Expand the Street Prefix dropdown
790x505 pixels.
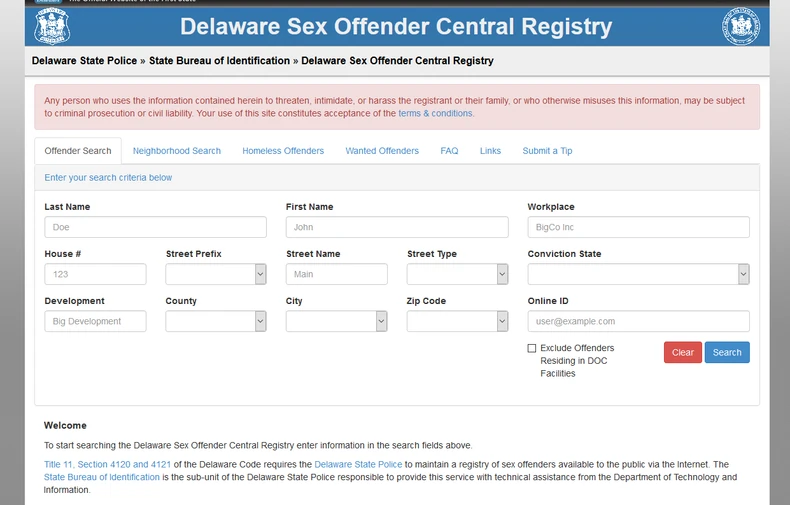point(216,274)
